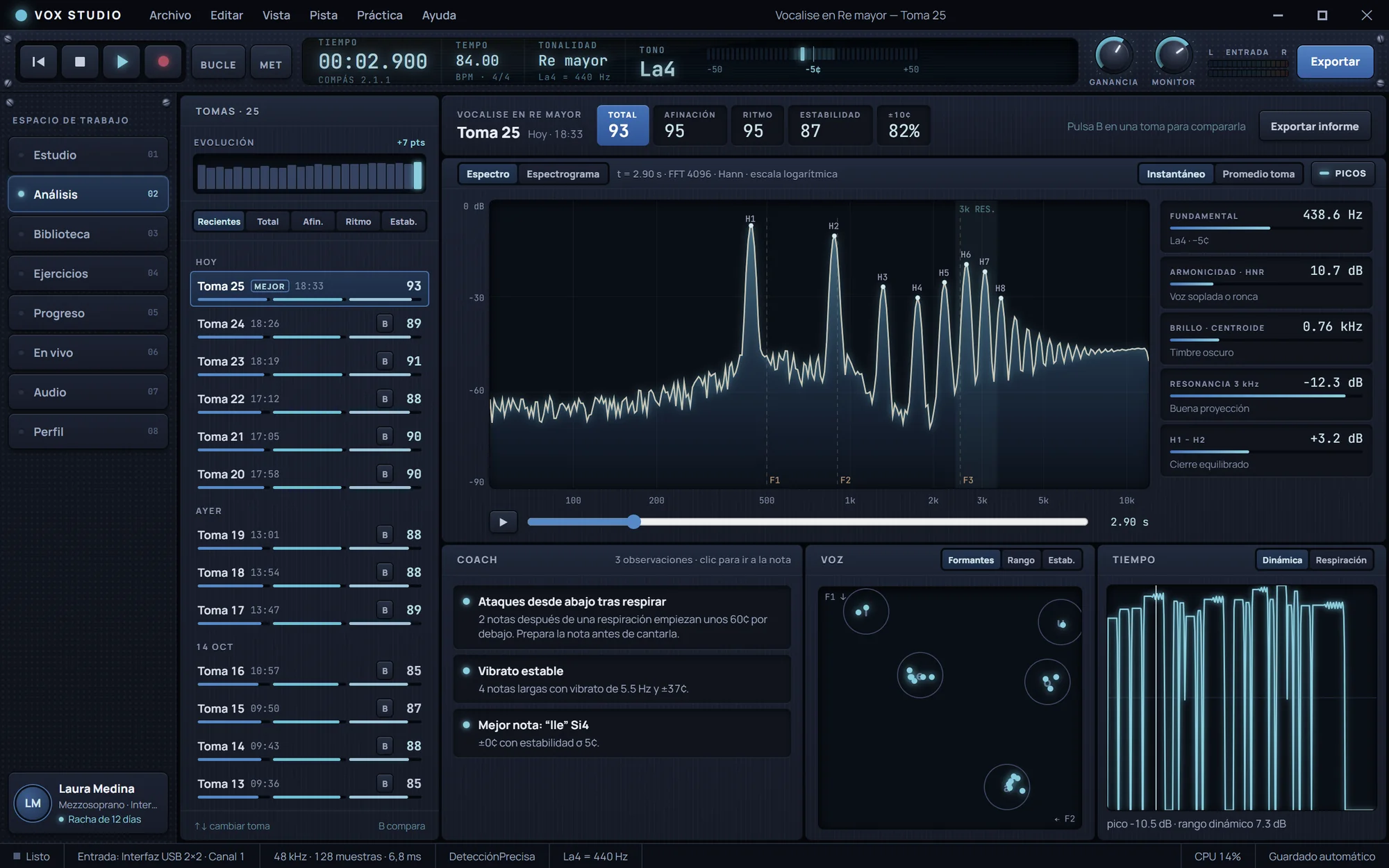Toggle the PICOS peaks display
The image size is (1389, 868).
coord(1342,174)
